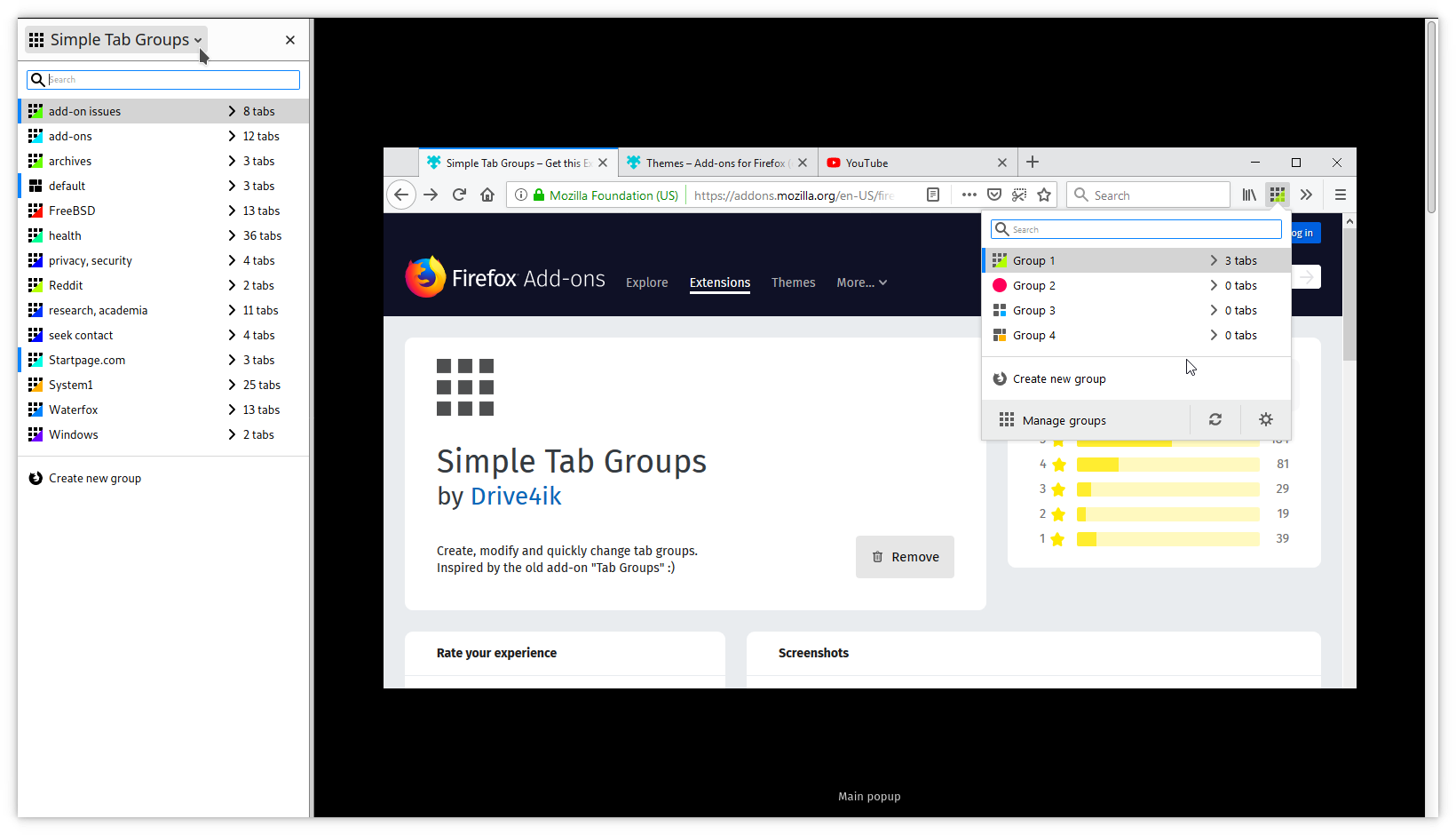
Task: Click the popup search field
Action: pos(1136,229)
